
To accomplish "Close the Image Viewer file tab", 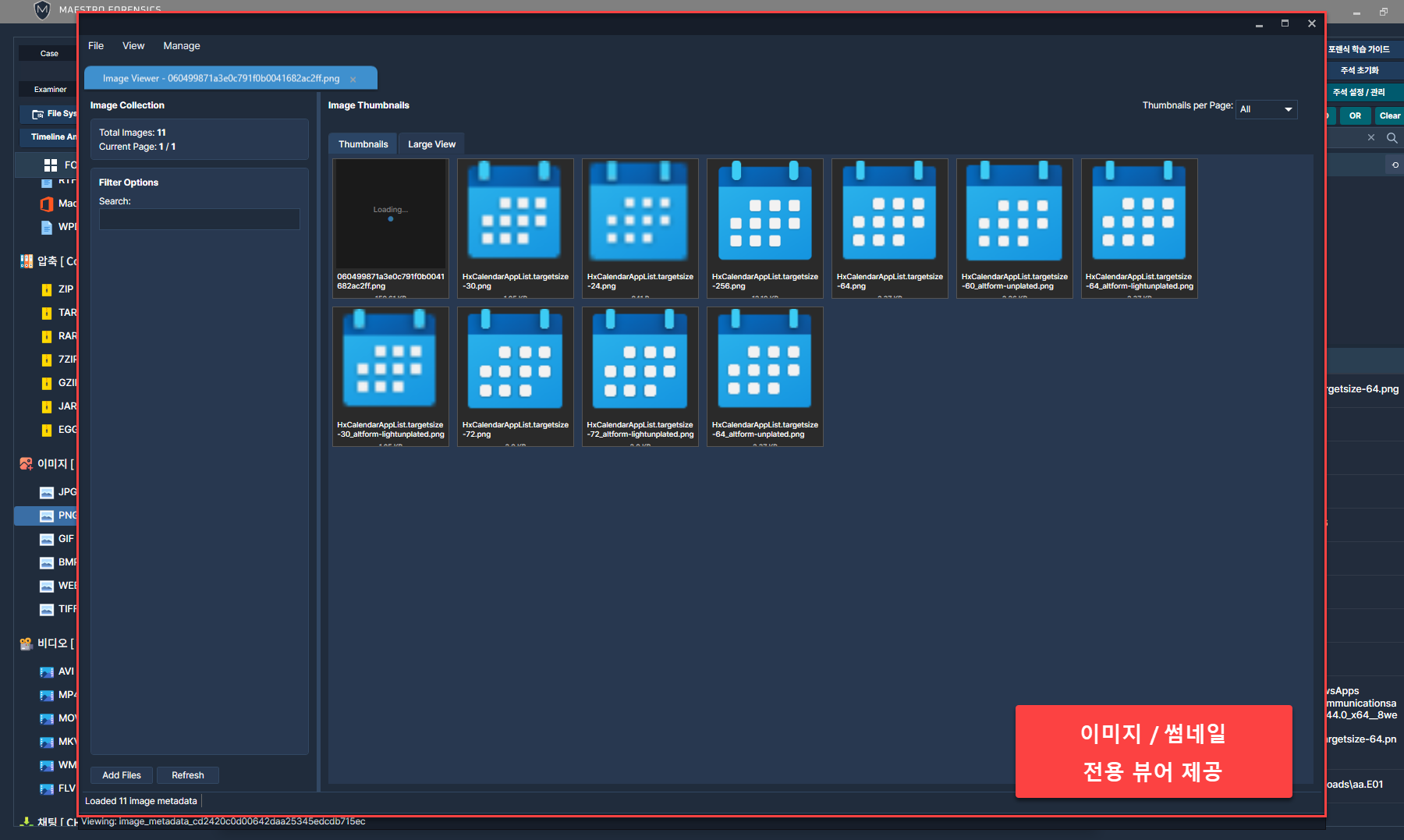I will click(x=353, y=80).
